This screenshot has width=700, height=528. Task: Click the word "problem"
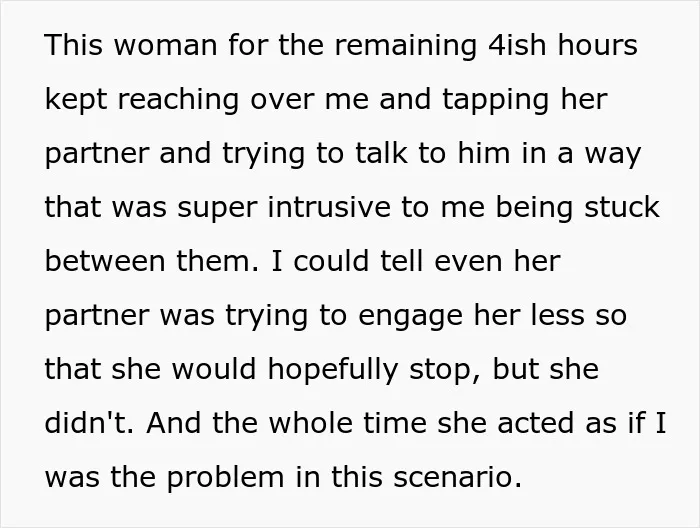(225, 478)
